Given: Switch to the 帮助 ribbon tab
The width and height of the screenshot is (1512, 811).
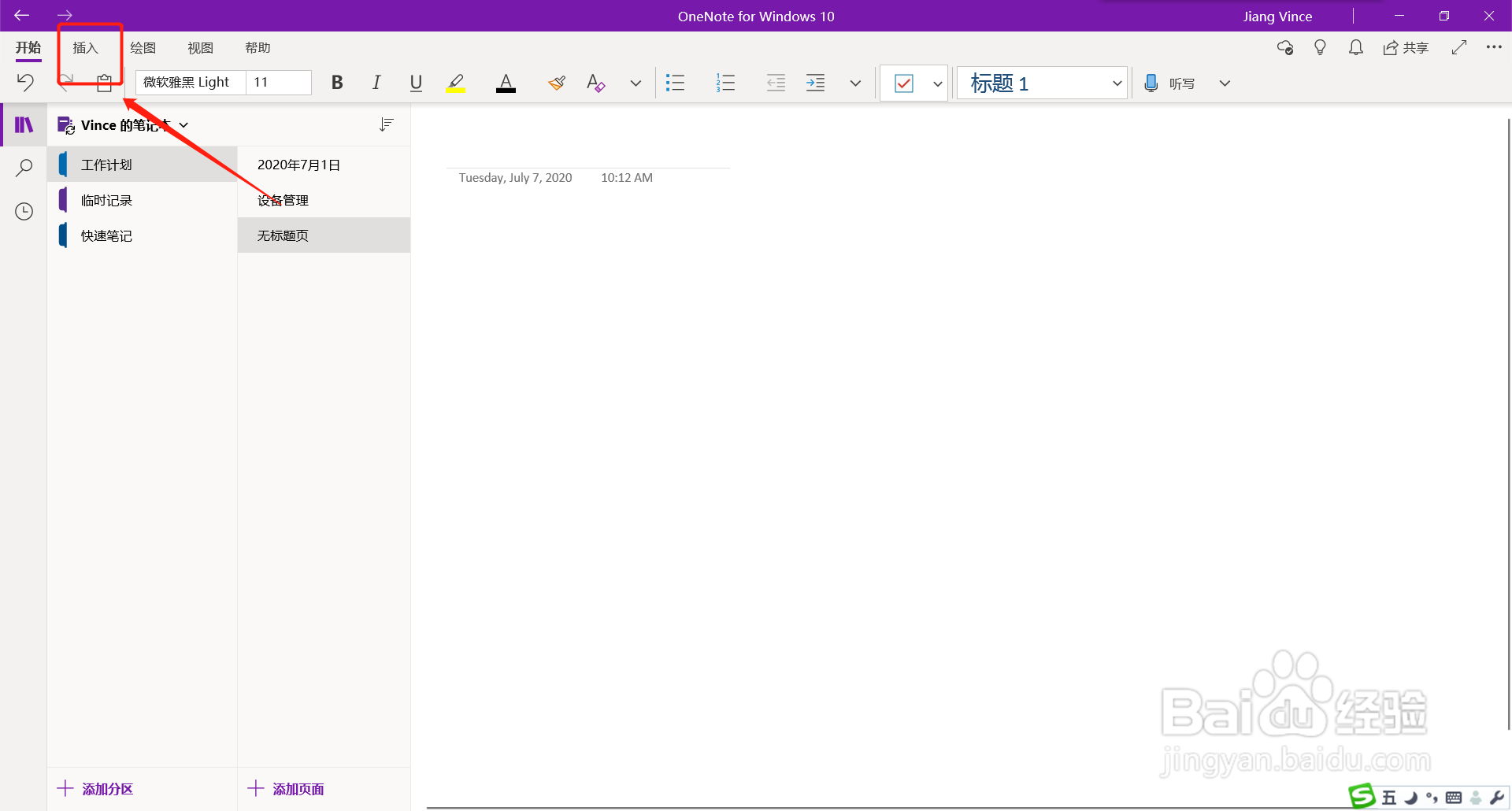Looking at the screenshot, I should tap(258, 48).
